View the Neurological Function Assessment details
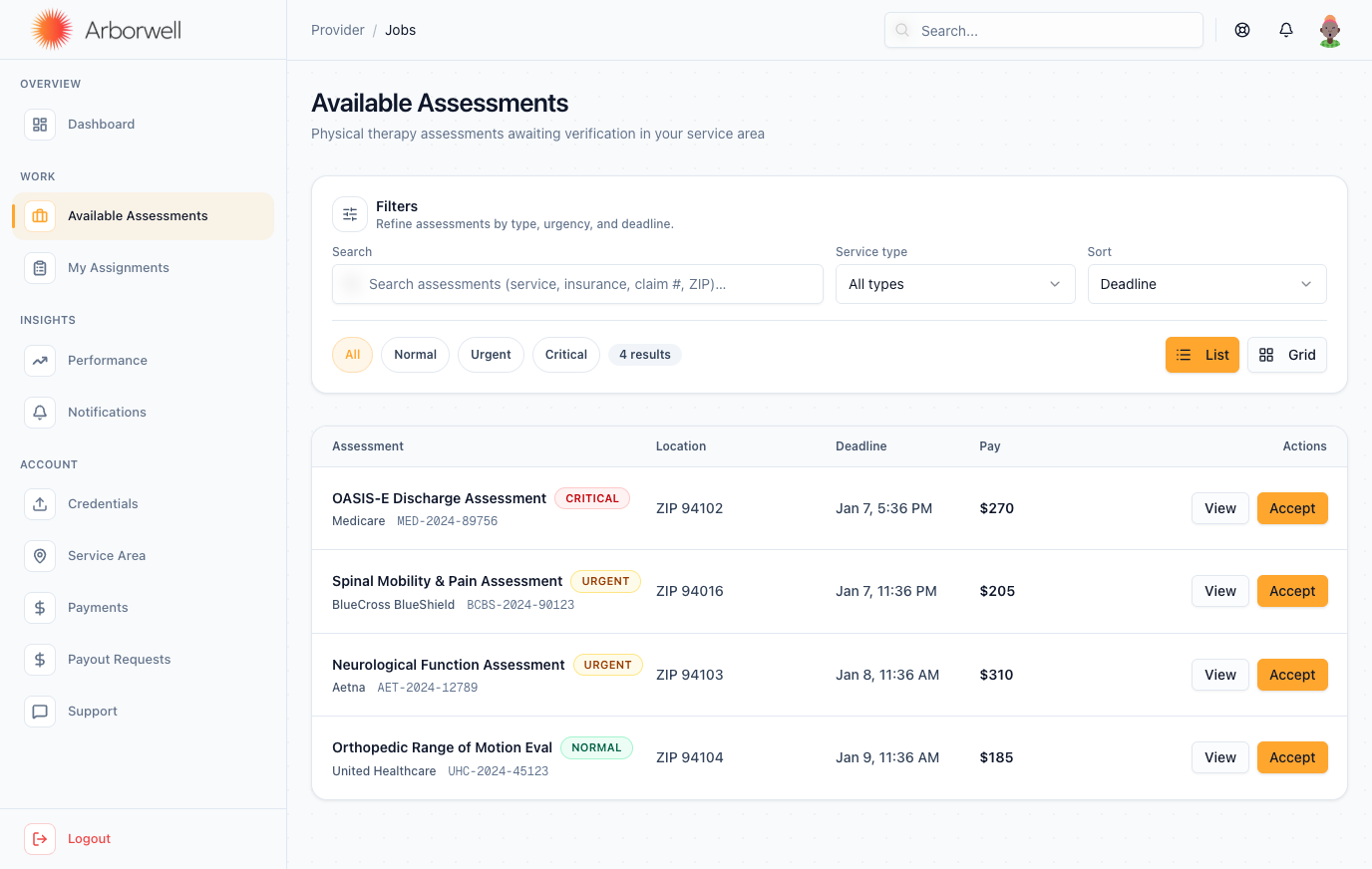 (x=1219, y=675)
